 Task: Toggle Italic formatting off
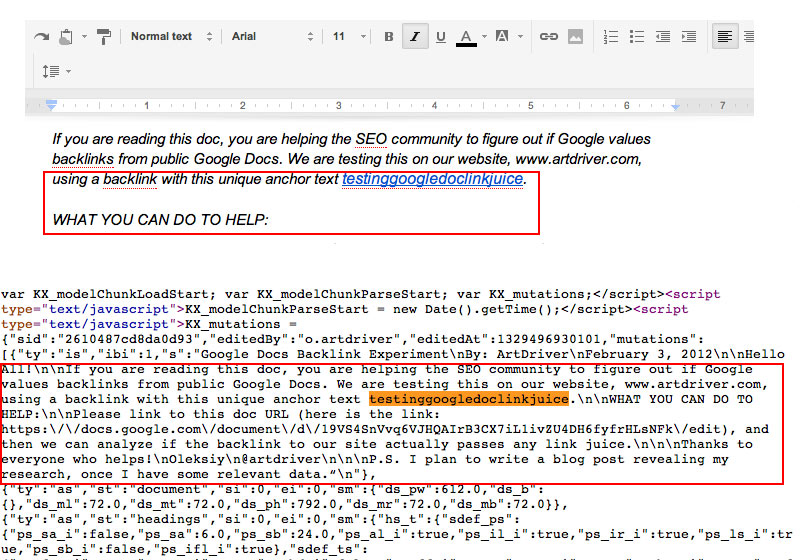click(415, 36)
